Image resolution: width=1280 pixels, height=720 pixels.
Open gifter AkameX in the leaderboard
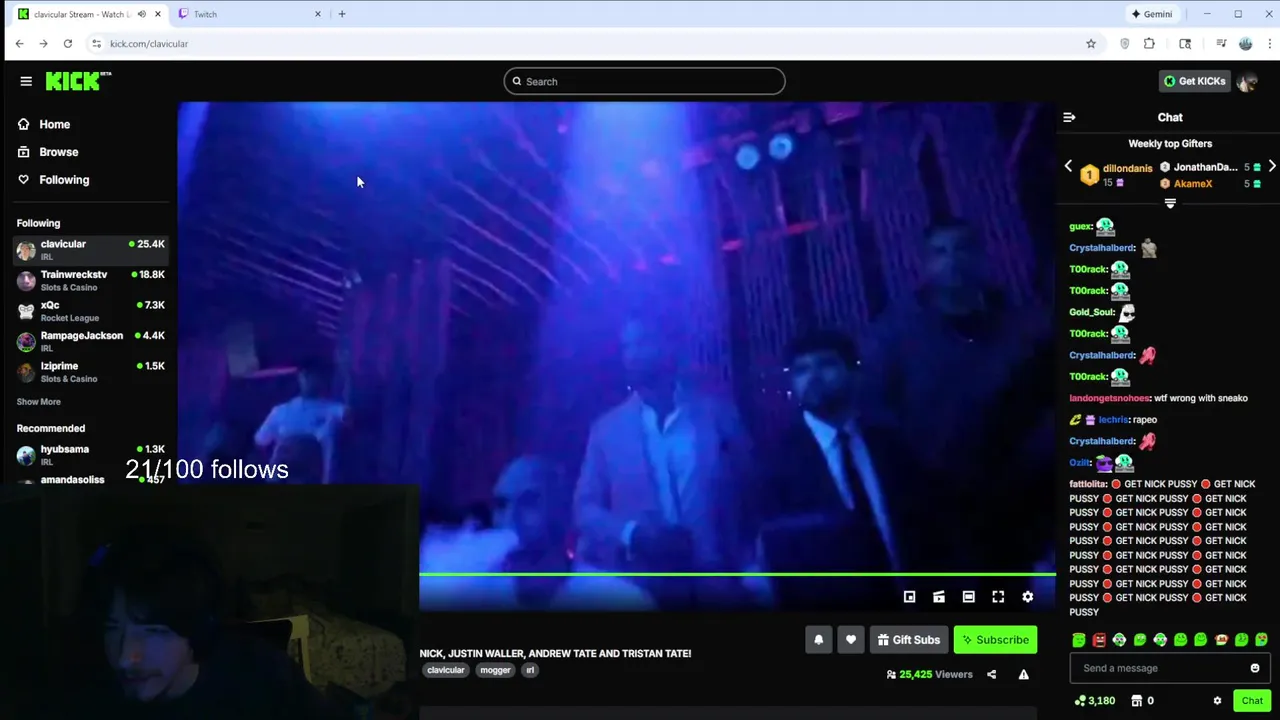(x=1192, y=184)
